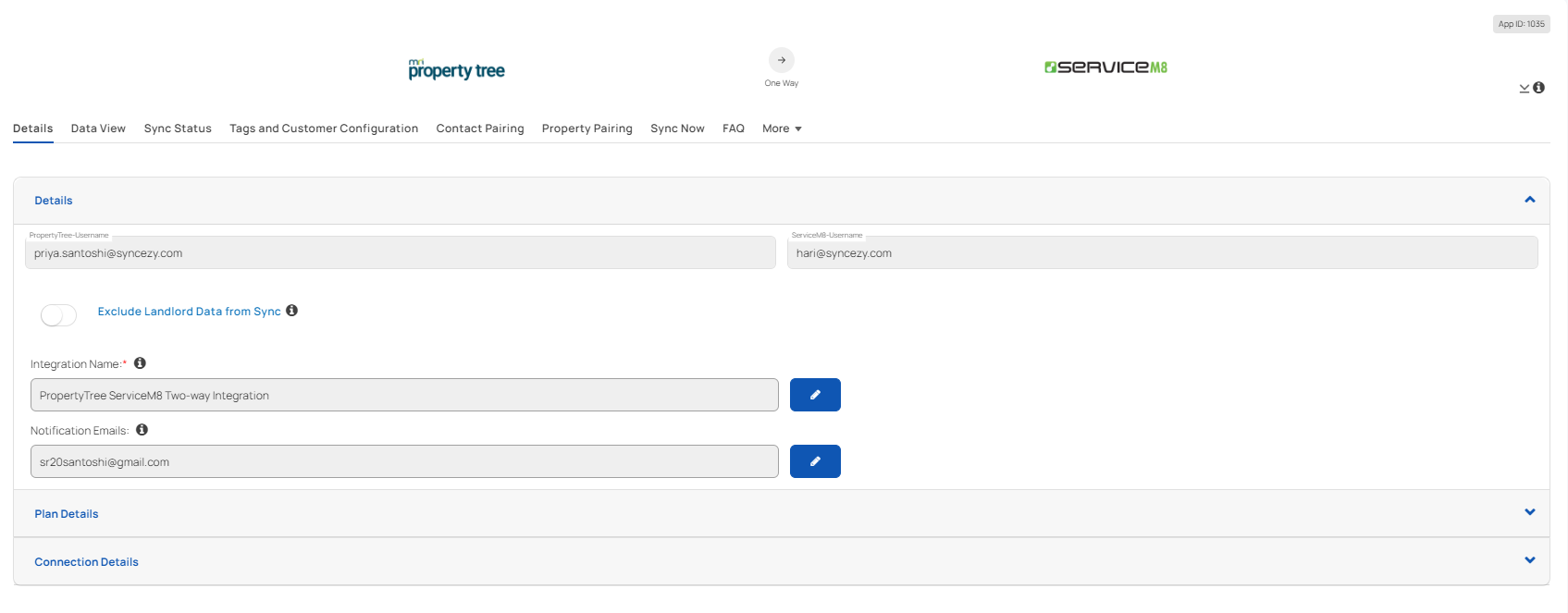
Task: Open Tags and Customer Configuration tab
Action: [324, 129]
